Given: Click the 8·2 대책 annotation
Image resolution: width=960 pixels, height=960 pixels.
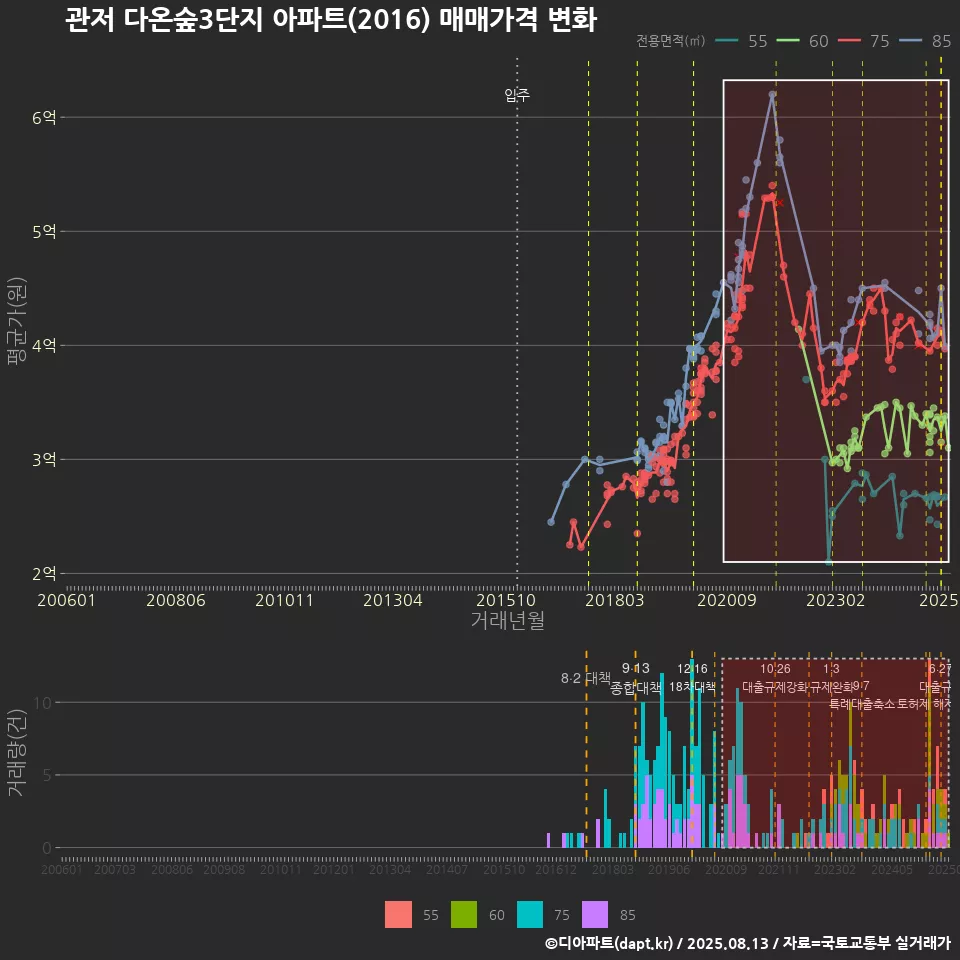Looking at the screenshot, I should pos(586,678).
